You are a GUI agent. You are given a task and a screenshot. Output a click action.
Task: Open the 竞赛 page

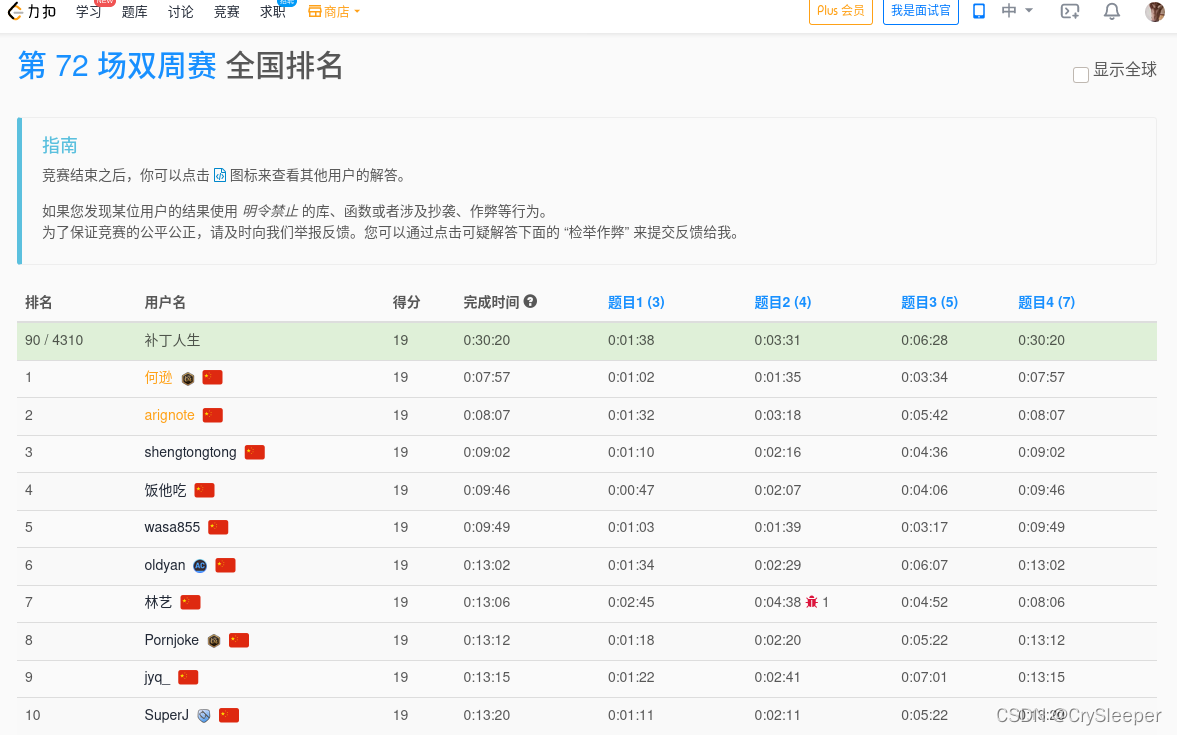pyautogui.click(x=226, y=11)
